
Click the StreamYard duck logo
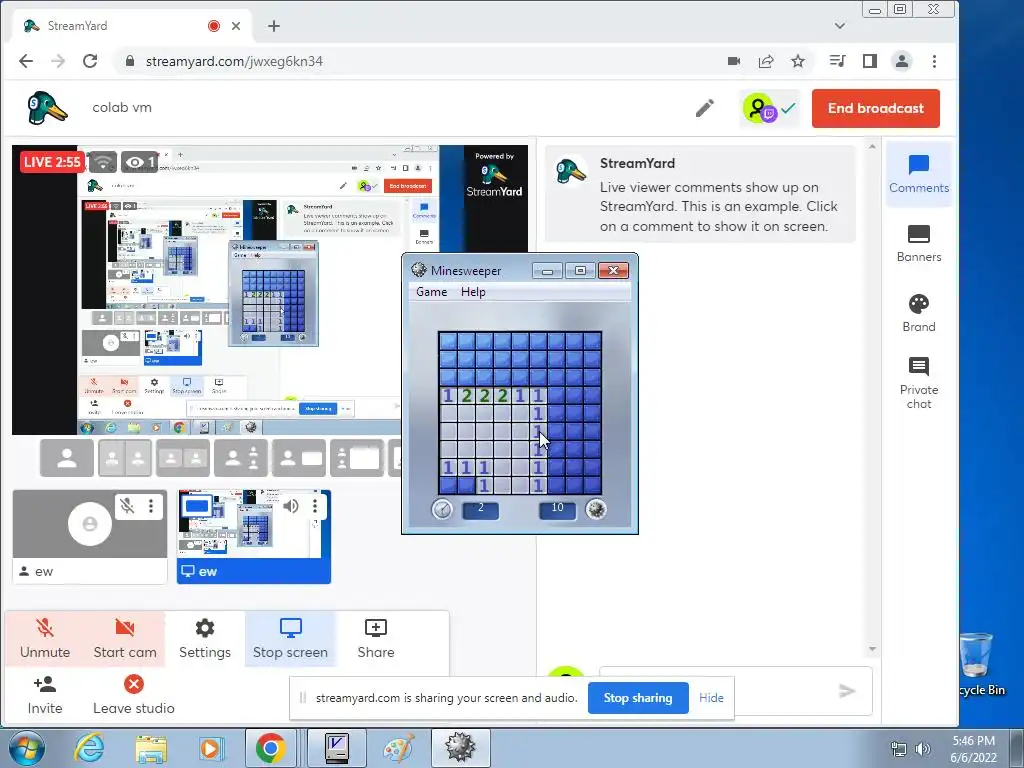pos(46,108)
